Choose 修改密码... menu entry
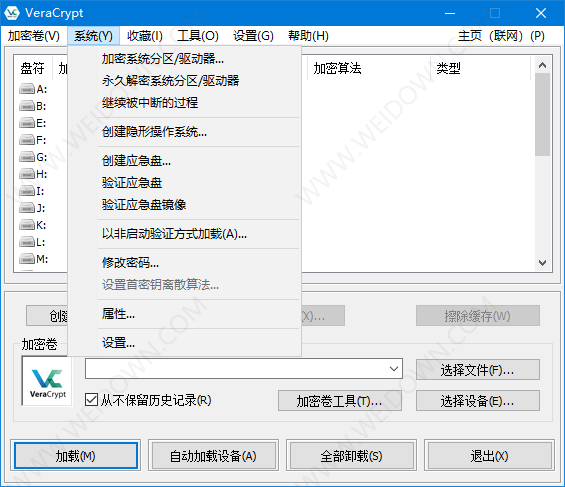This screenshot has height=487, width=565. [184, 263]
